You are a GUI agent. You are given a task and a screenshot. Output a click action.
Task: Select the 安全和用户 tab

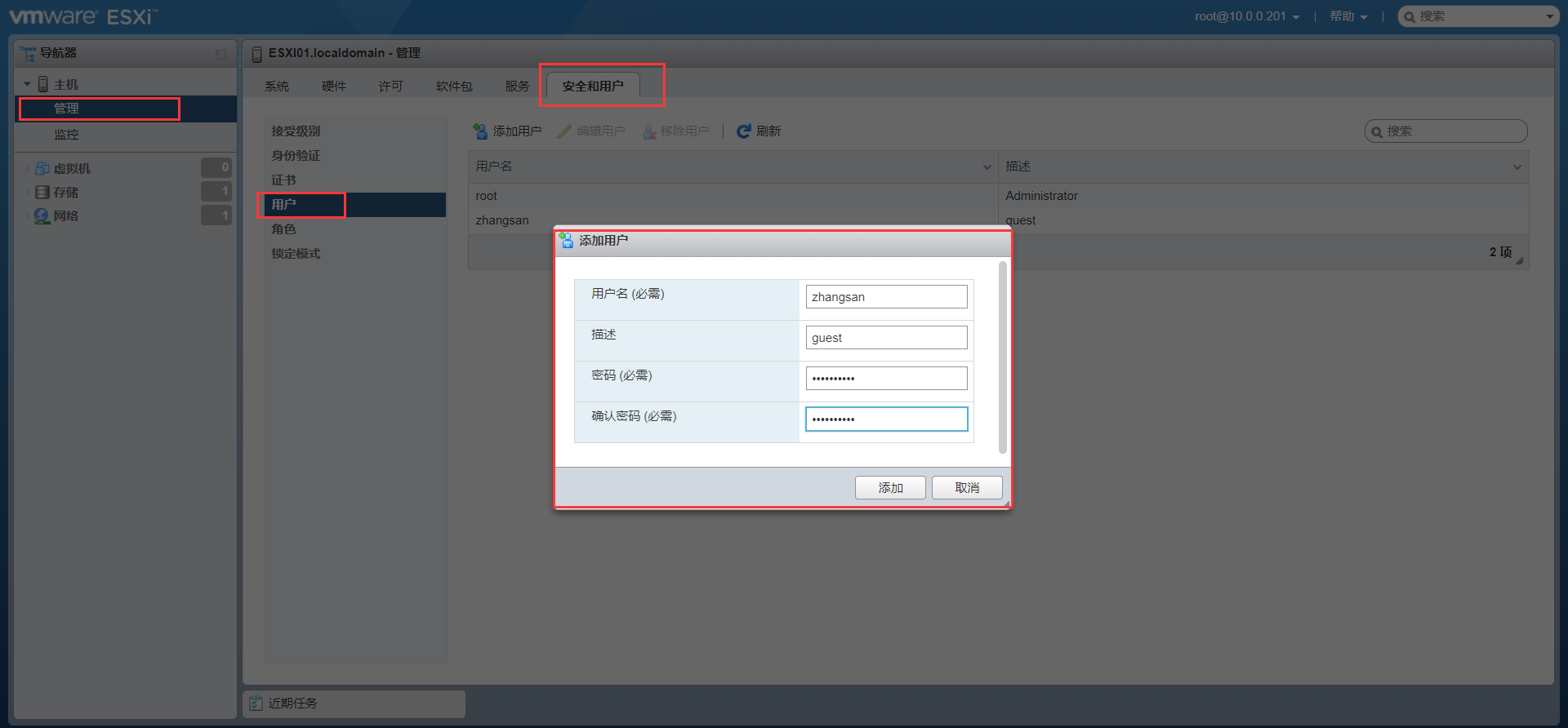click(x=593, y=86)
